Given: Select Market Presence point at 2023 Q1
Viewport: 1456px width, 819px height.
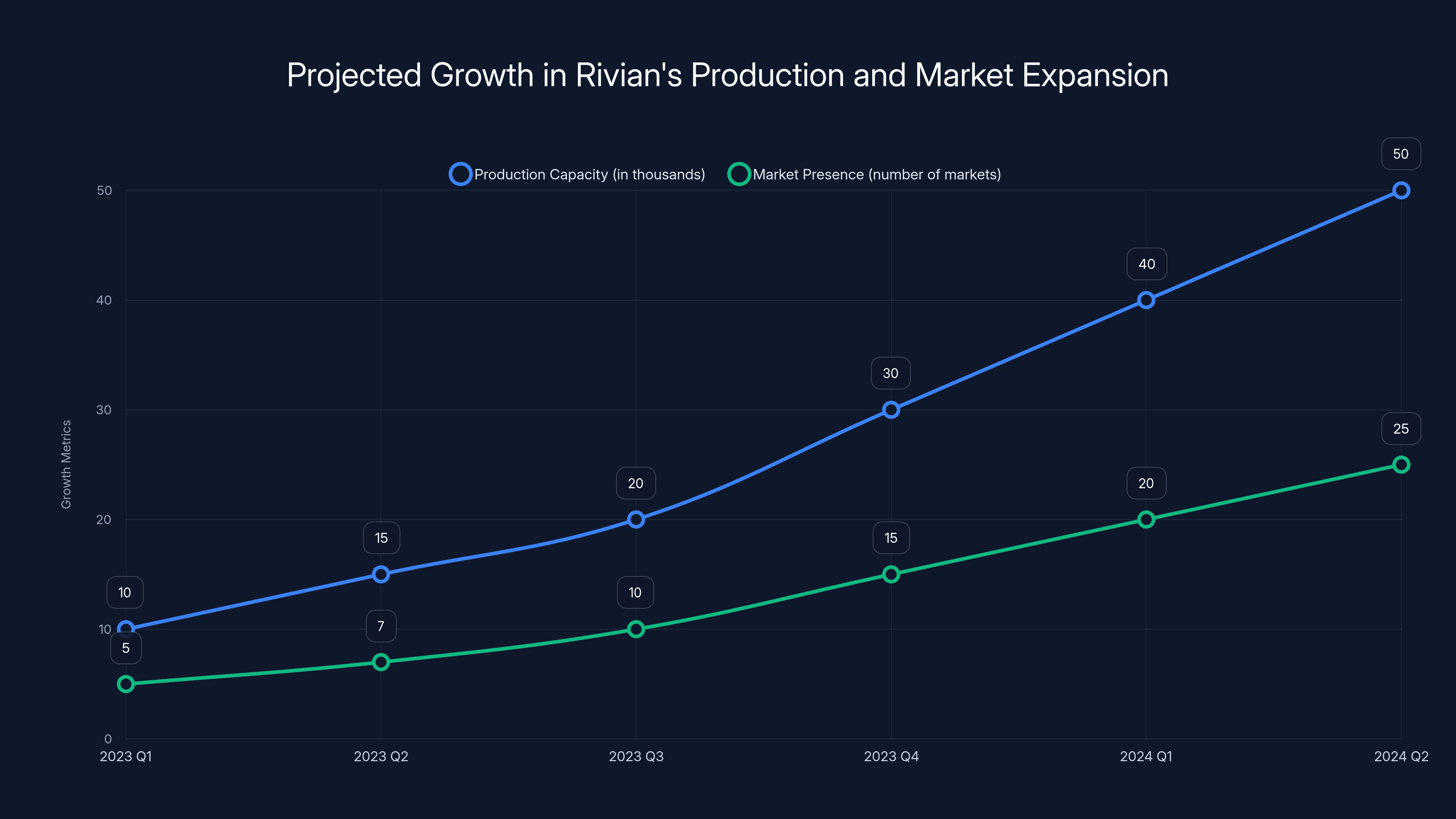Looking at the screenshot, I should (126, 684).
